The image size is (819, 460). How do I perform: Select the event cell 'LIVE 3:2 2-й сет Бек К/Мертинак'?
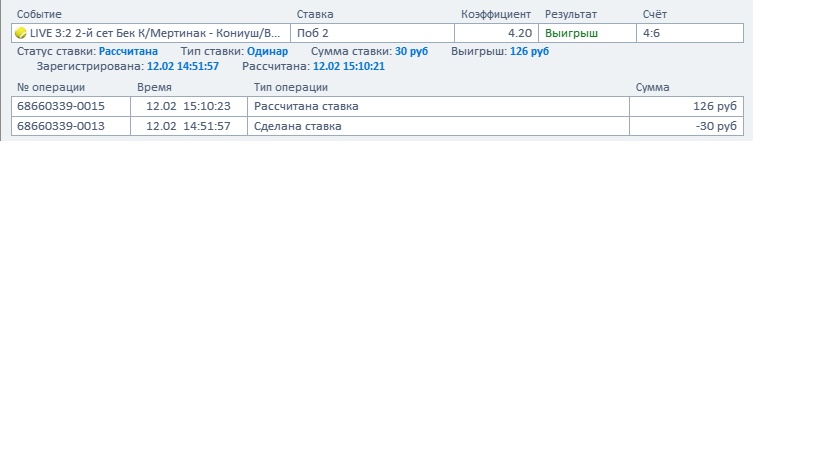(151, 33)
